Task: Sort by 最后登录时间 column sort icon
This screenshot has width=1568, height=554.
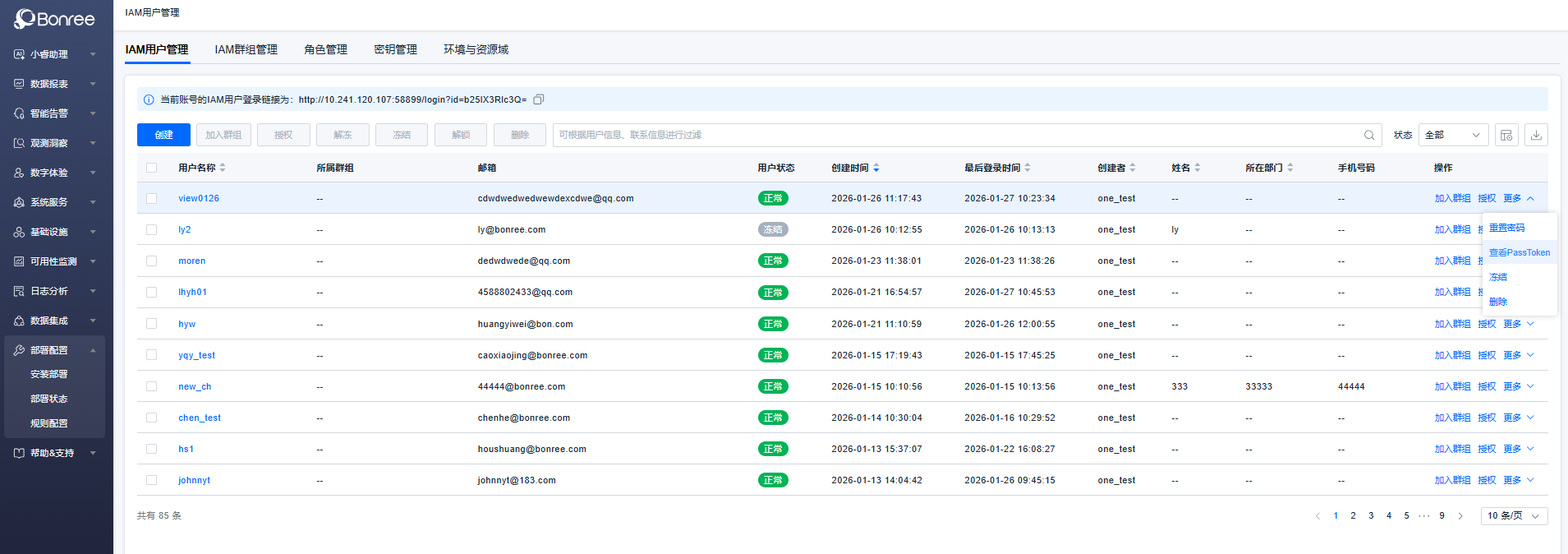Action: pyautogui.click(x=1028, y=168)
